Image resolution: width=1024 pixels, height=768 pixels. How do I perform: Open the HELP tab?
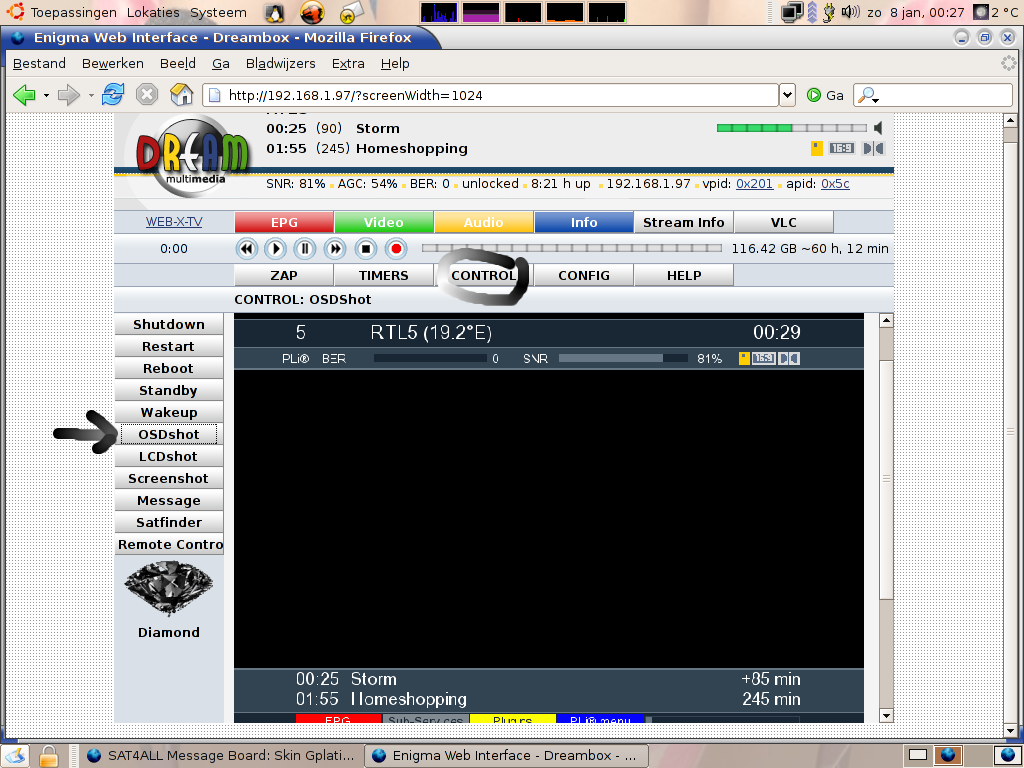684,276
